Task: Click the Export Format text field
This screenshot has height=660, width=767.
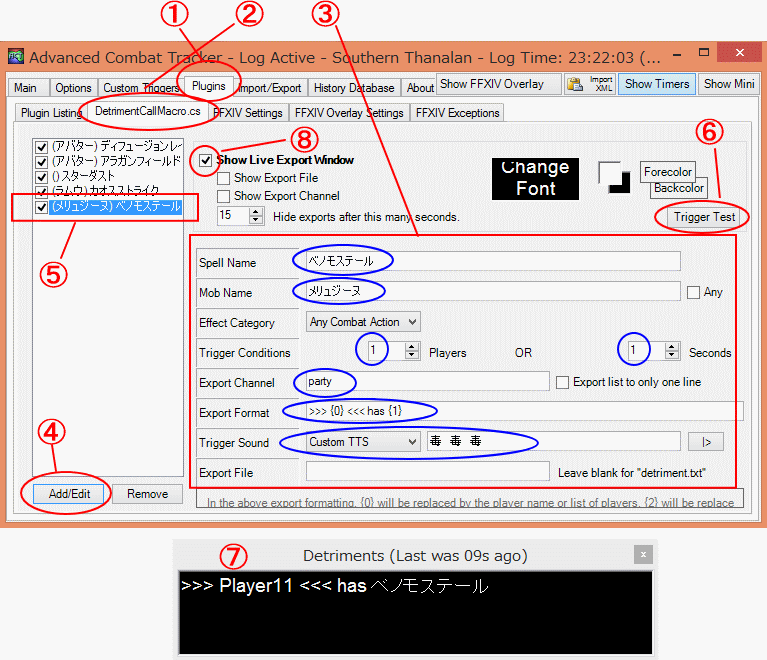Action: tap(524, 411)
